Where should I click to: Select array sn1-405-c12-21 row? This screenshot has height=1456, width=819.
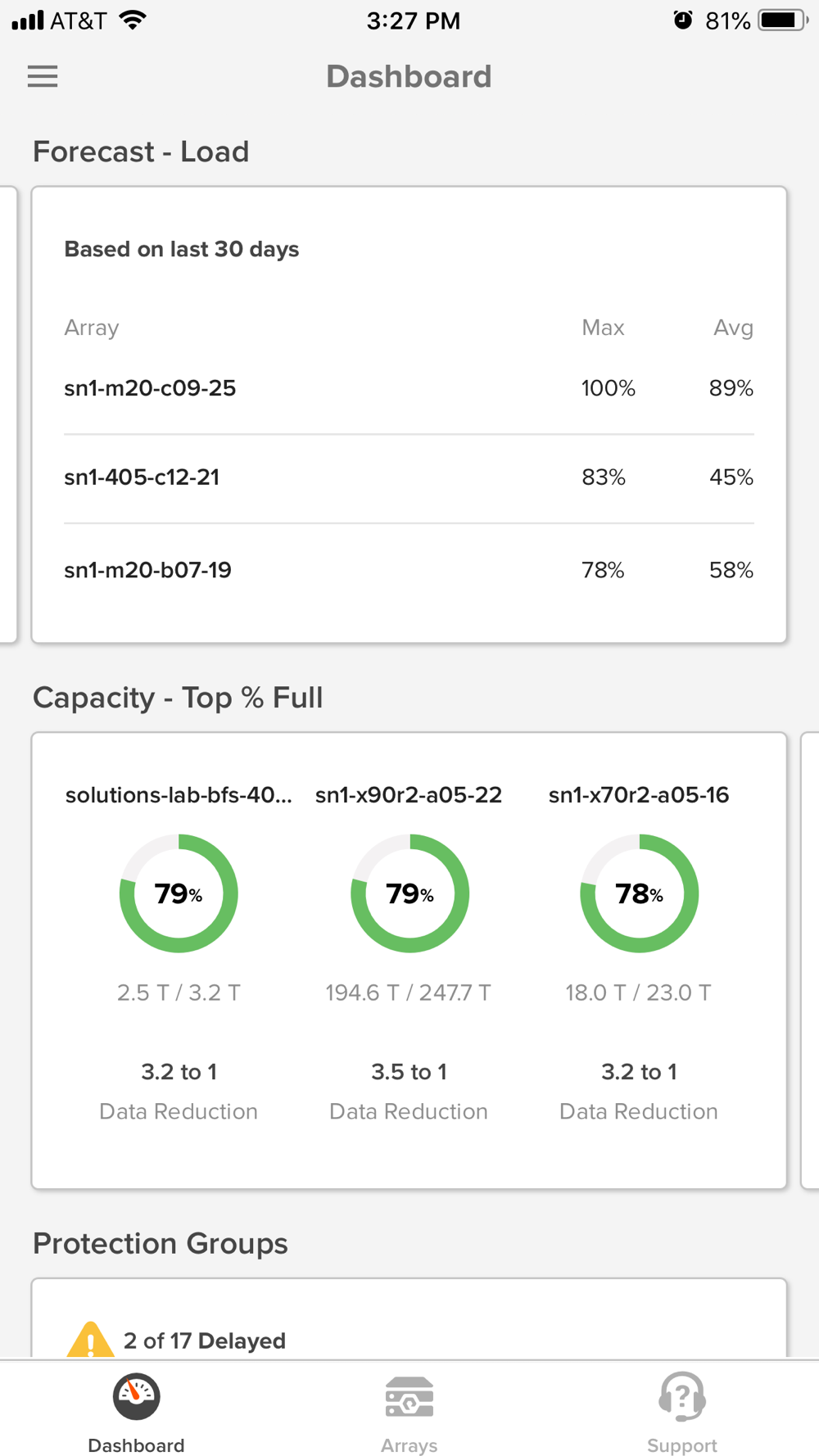(409, 477)
